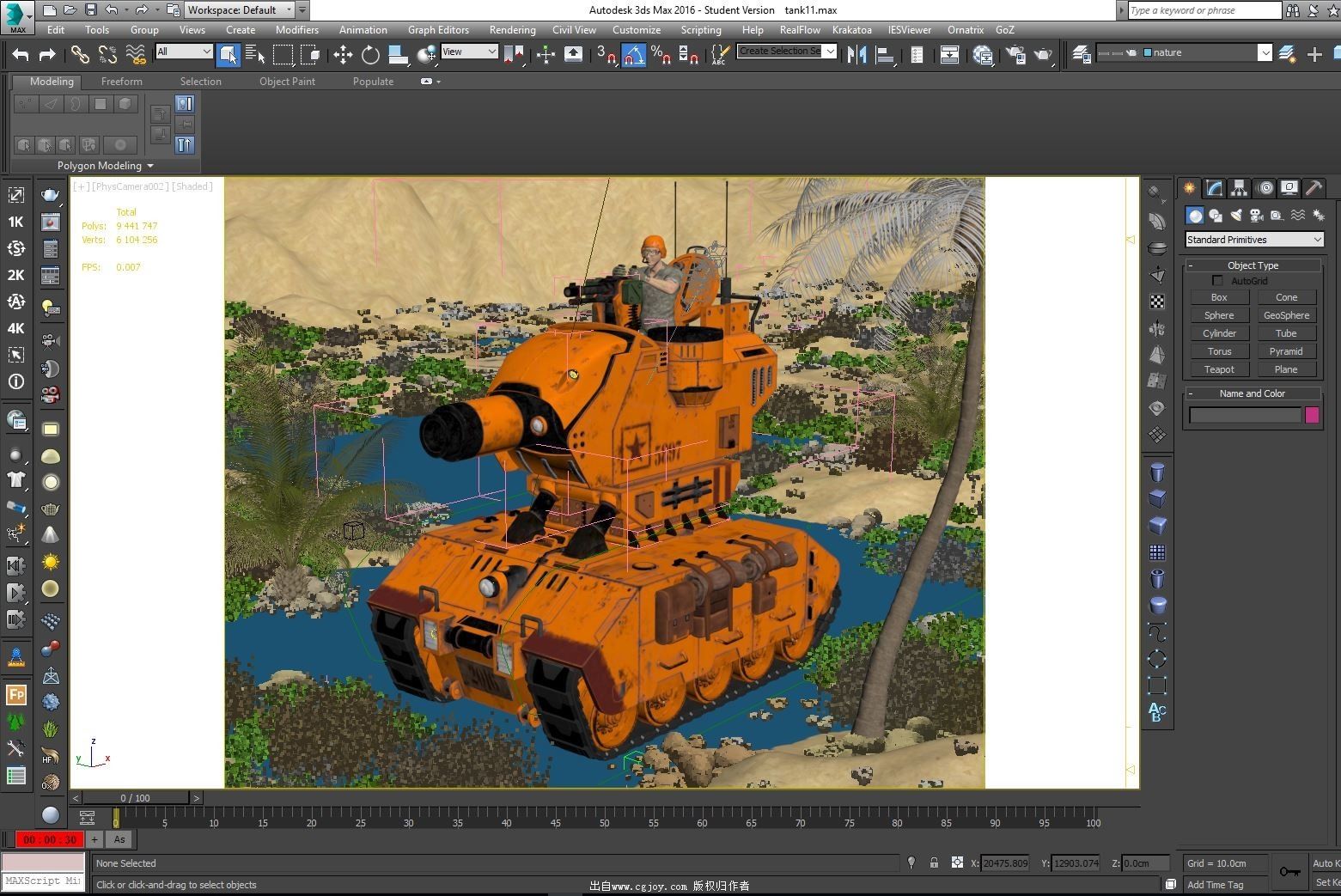The height and width of the screenshot is (896, 1341).
Task: Click the Select and Place ball icon
Action: (x=425, y=54)
